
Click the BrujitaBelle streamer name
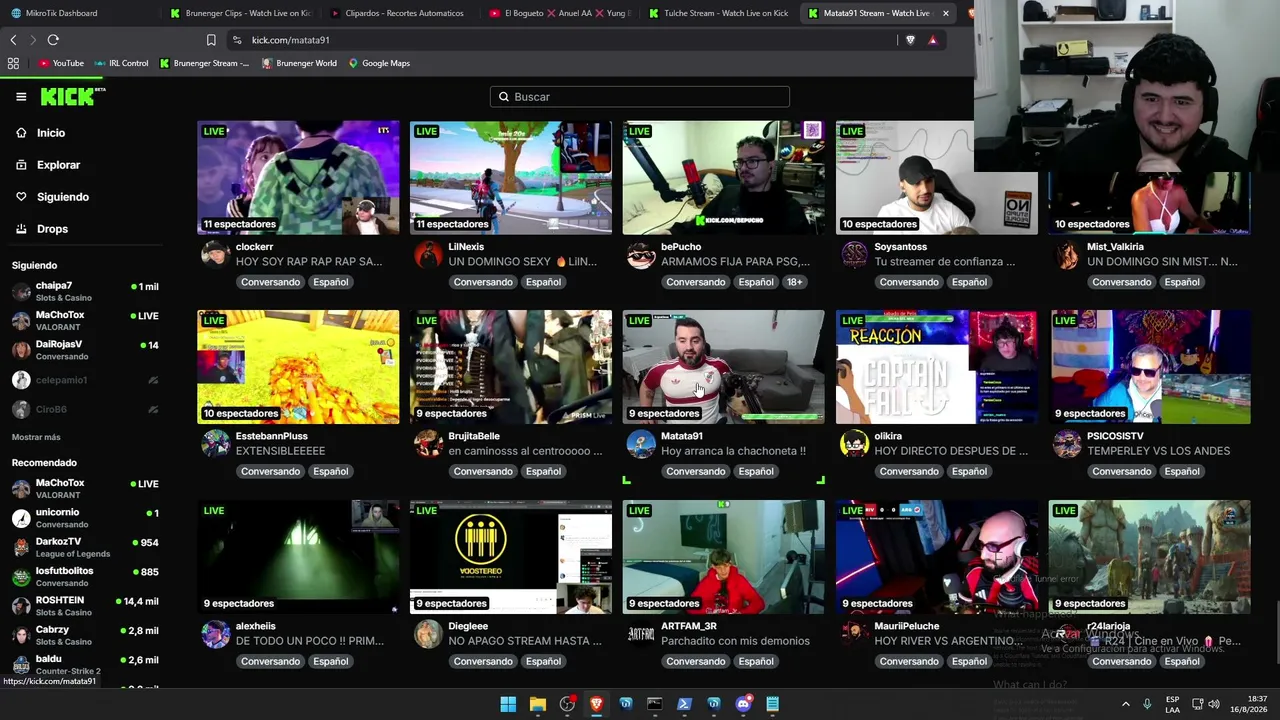tap(474, 436)
